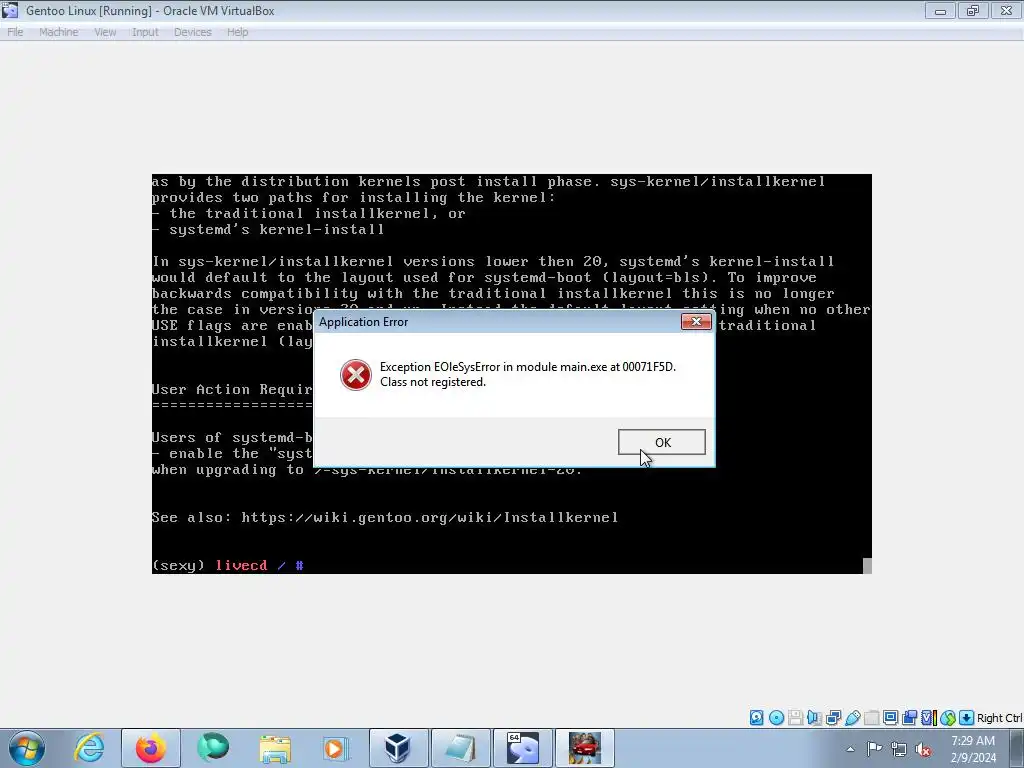Click the Right Ctrl host key label
This screenshot has width=1024, height=768.
click(x=999, y=718)
